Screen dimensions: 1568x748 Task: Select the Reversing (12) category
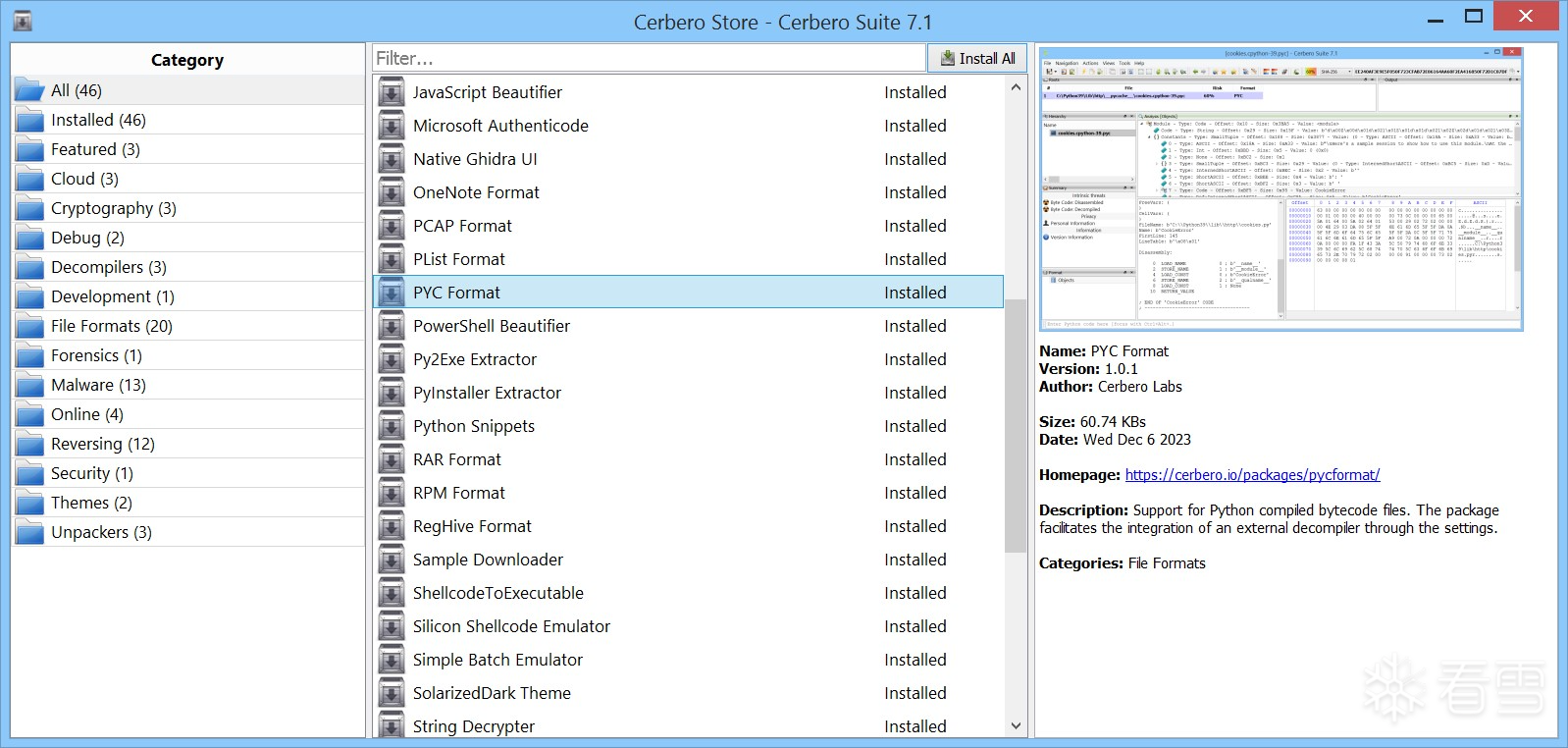102,444
